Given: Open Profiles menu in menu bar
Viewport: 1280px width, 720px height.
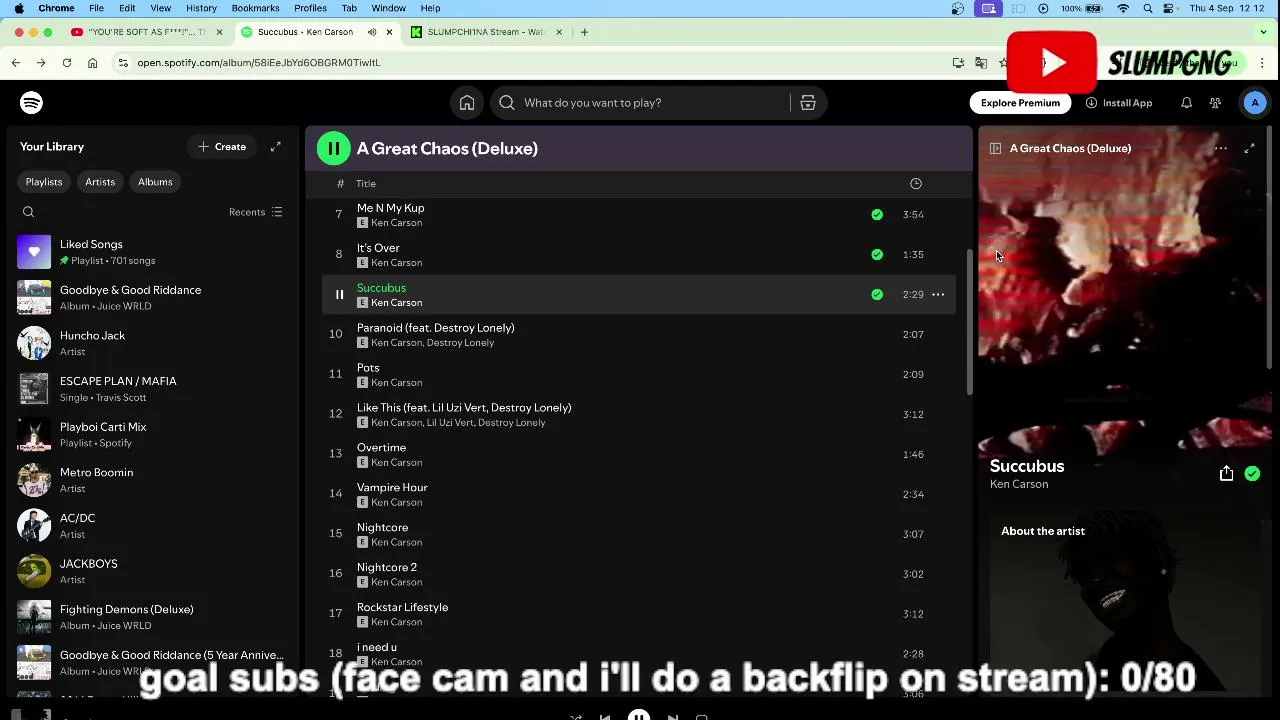Looking at the screenshot, I should (x=310, y=8).
